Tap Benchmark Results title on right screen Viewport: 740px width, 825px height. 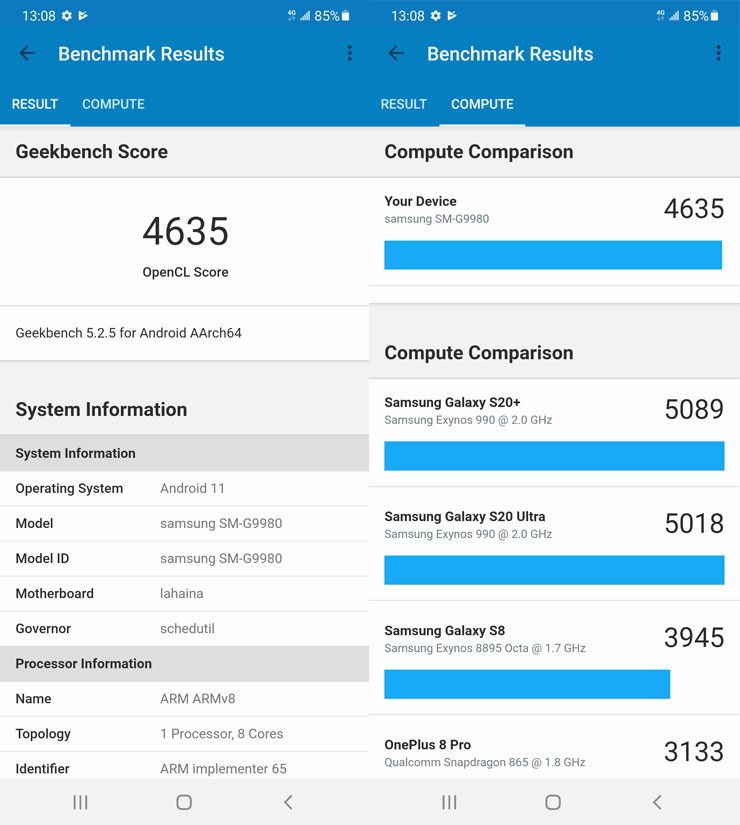click(510, 54)
